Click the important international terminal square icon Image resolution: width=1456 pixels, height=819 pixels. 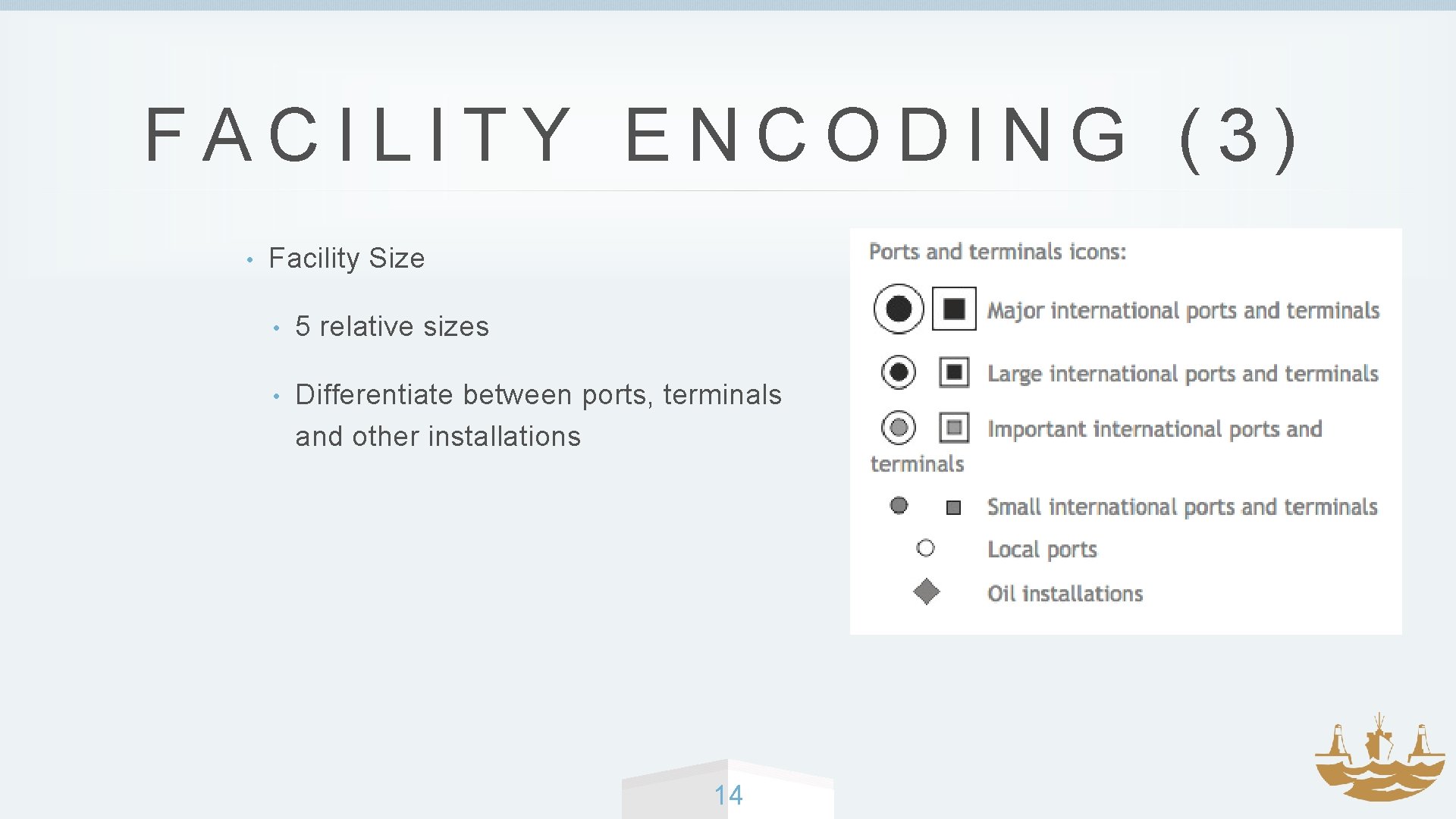(954, 428)
